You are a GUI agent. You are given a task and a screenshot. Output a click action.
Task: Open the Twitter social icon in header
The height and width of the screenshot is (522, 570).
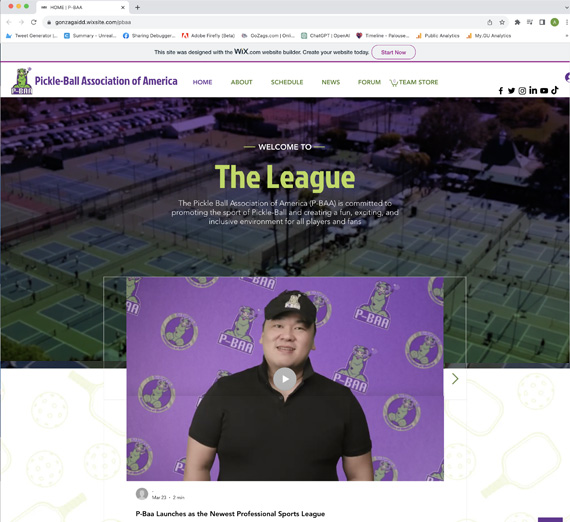[511, 91]
